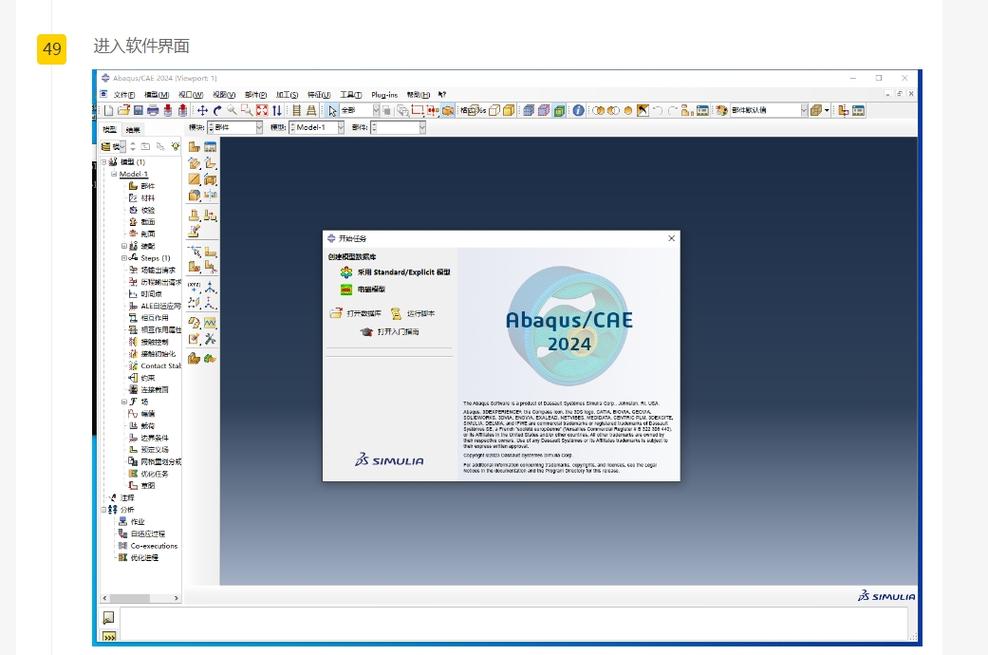Click the Create Part icon in toolbox

pyautogui.click(x=194, y=147)
